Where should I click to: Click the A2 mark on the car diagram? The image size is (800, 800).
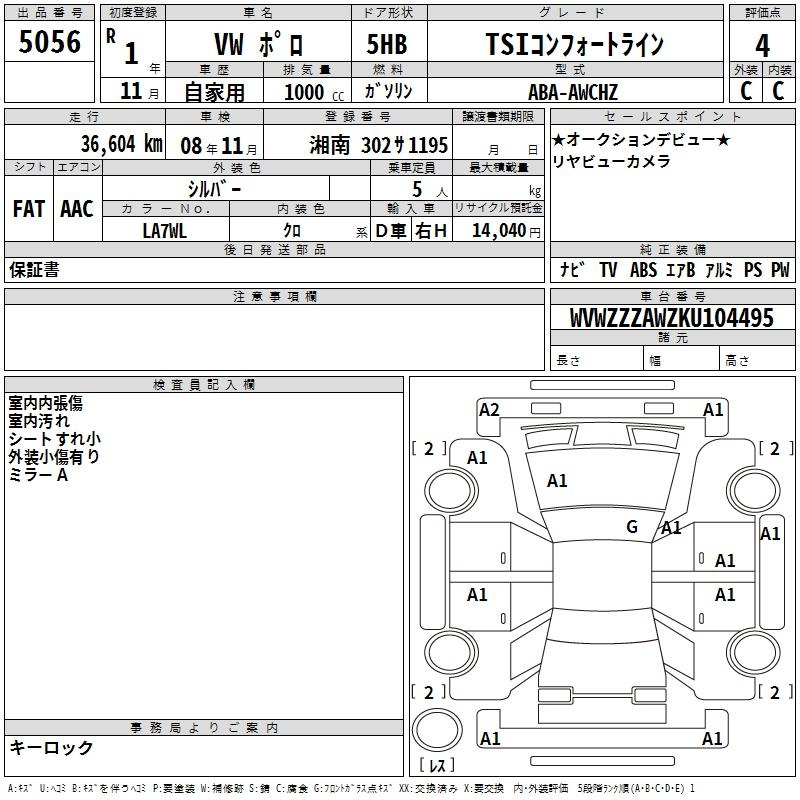[x=489, y=410]
